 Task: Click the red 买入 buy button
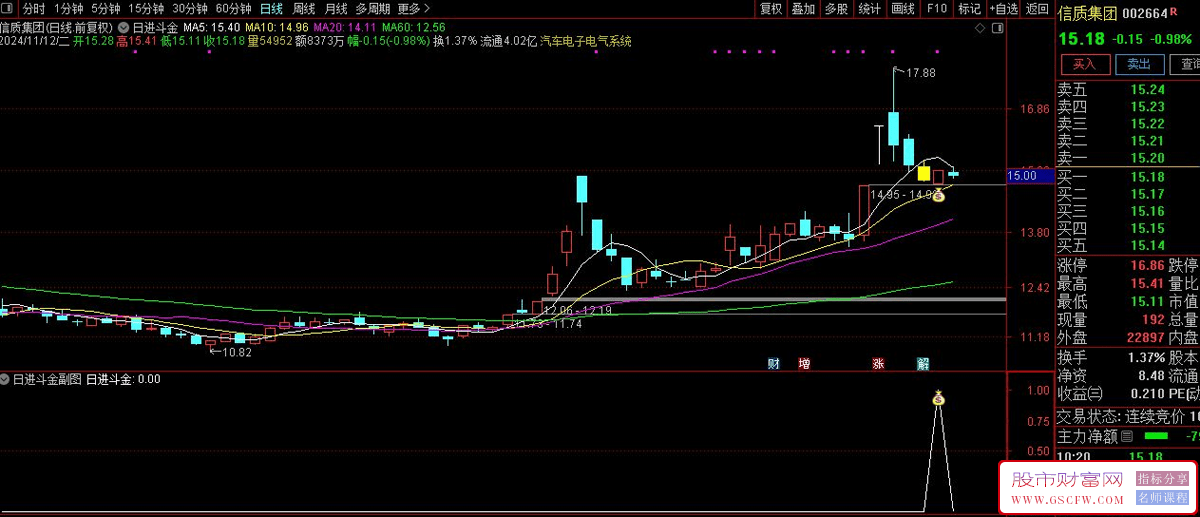click(x=1085, y=64)
